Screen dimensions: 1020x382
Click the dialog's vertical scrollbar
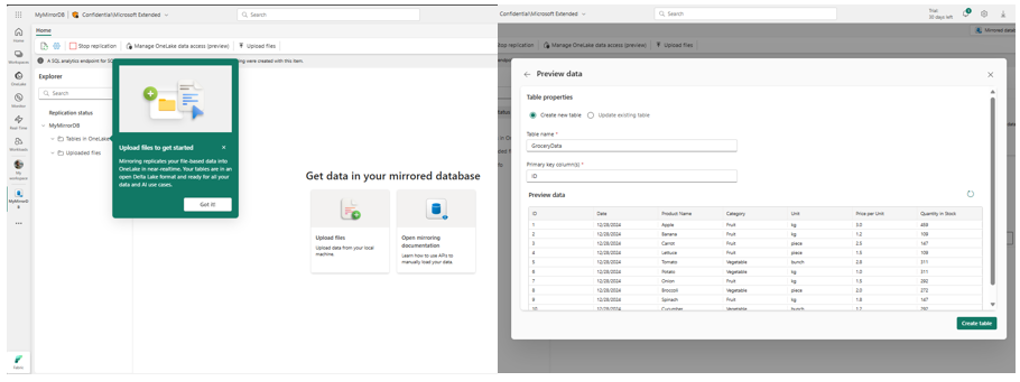992,192
